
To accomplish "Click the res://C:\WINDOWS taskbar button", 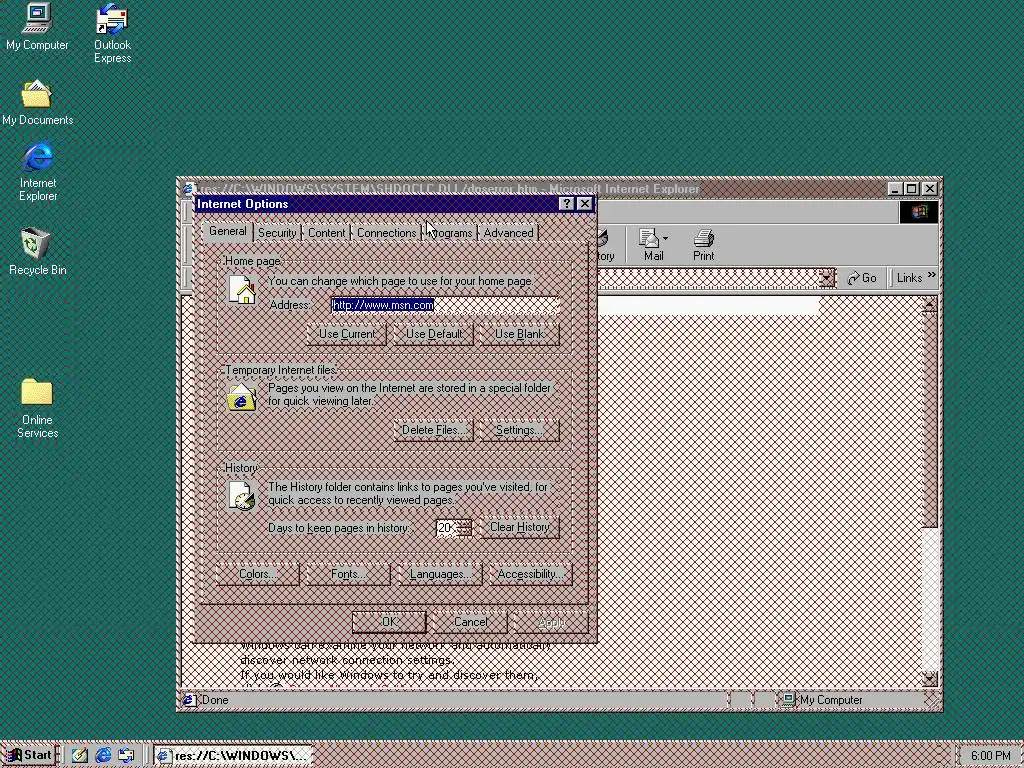I will [234, 756].
